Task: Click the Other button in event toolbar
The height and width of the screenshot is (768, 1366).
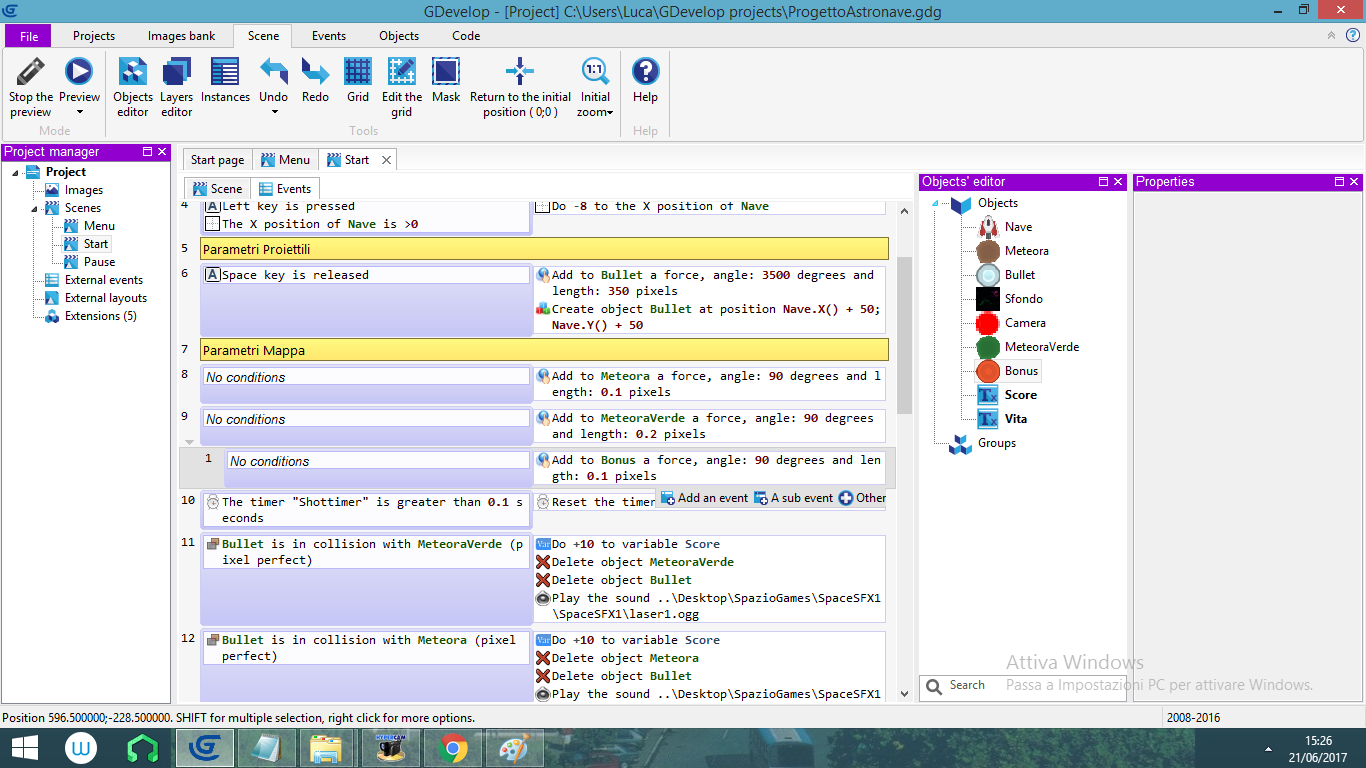Action: (862, 498)
